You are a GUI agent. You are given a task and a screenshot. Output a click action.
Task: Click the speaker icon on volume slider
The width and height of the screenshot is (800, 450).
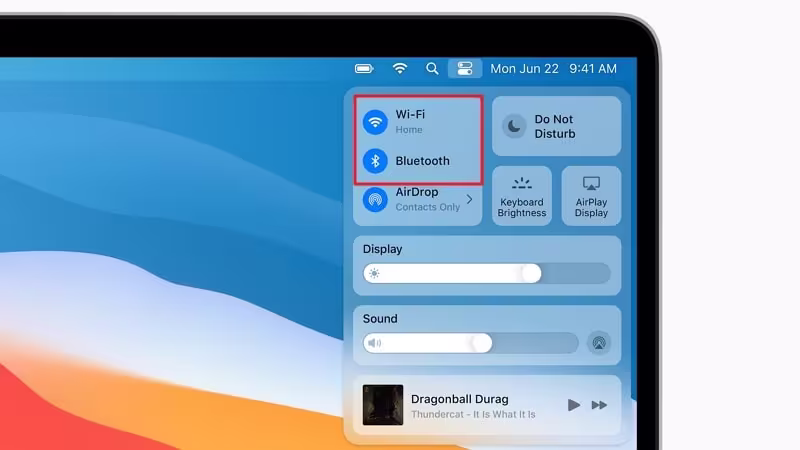click(x=375, y=343)
